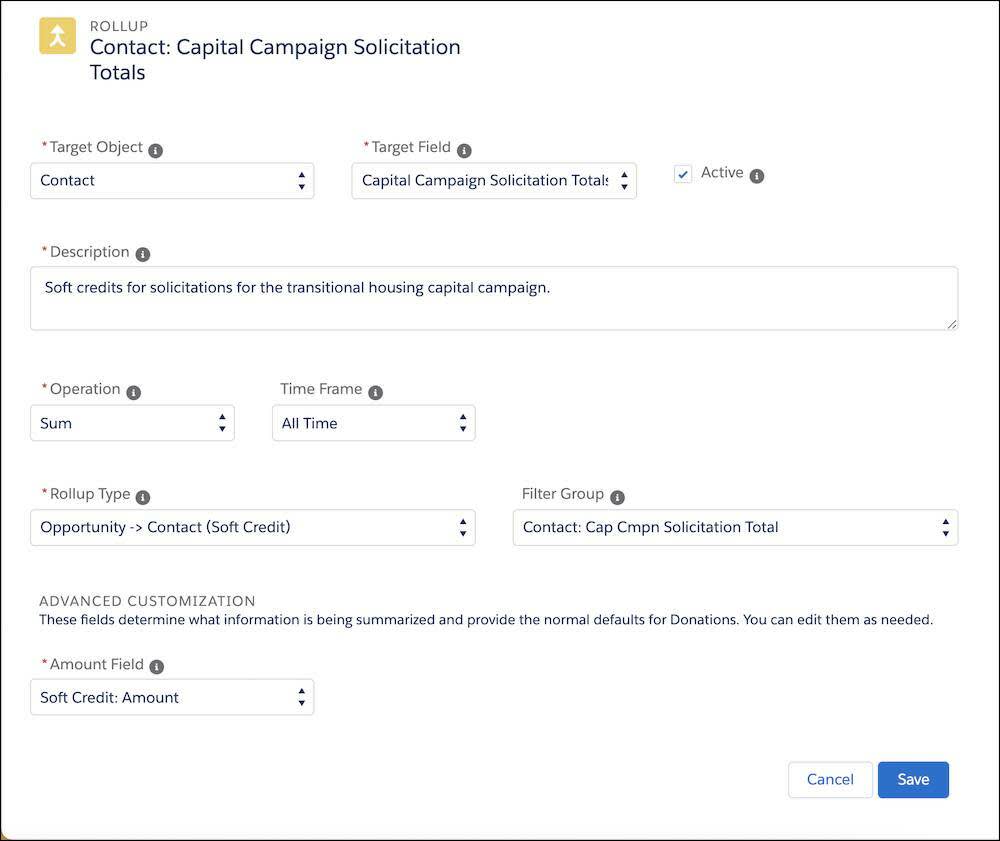Show info tooltip for Target Object
Image resolution: width=1000 pixels, height=841 pixels.
(156, 150)
